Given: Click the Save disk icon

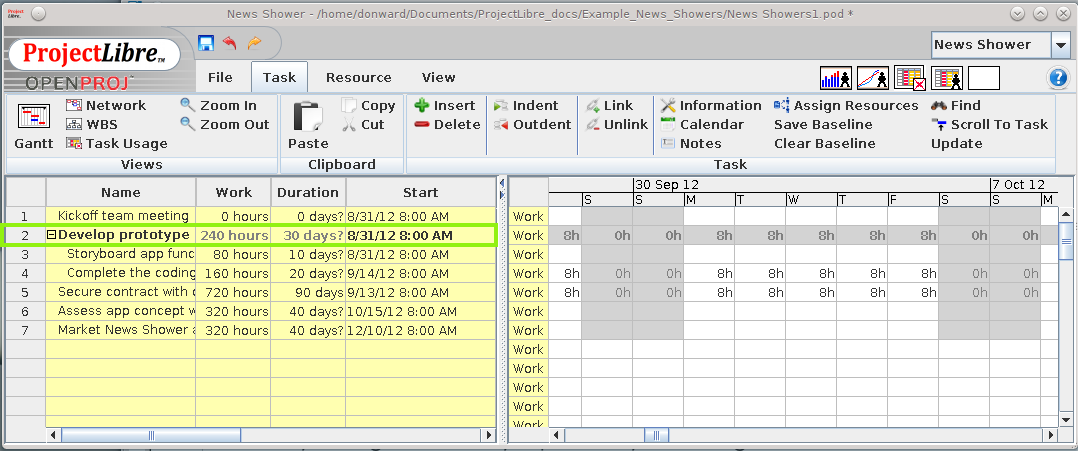Looking at the screenshot, I should (x=206, y=43).
